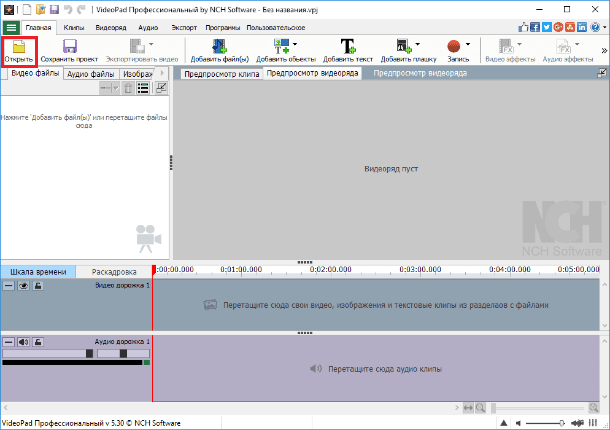Open Предпросмотр клипа tab
The image size is (610, 430).
tap(222, 74)
